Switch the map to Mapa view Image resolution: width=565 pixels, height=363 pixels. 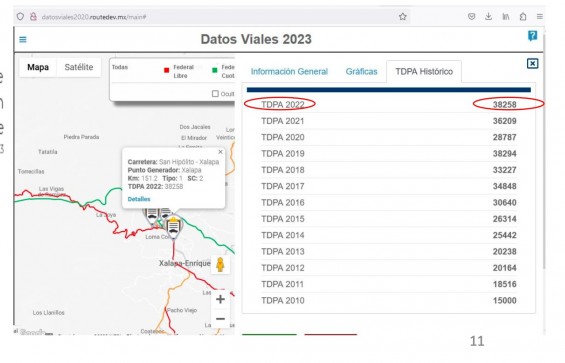pyautogui.click(x=38, y=67)
